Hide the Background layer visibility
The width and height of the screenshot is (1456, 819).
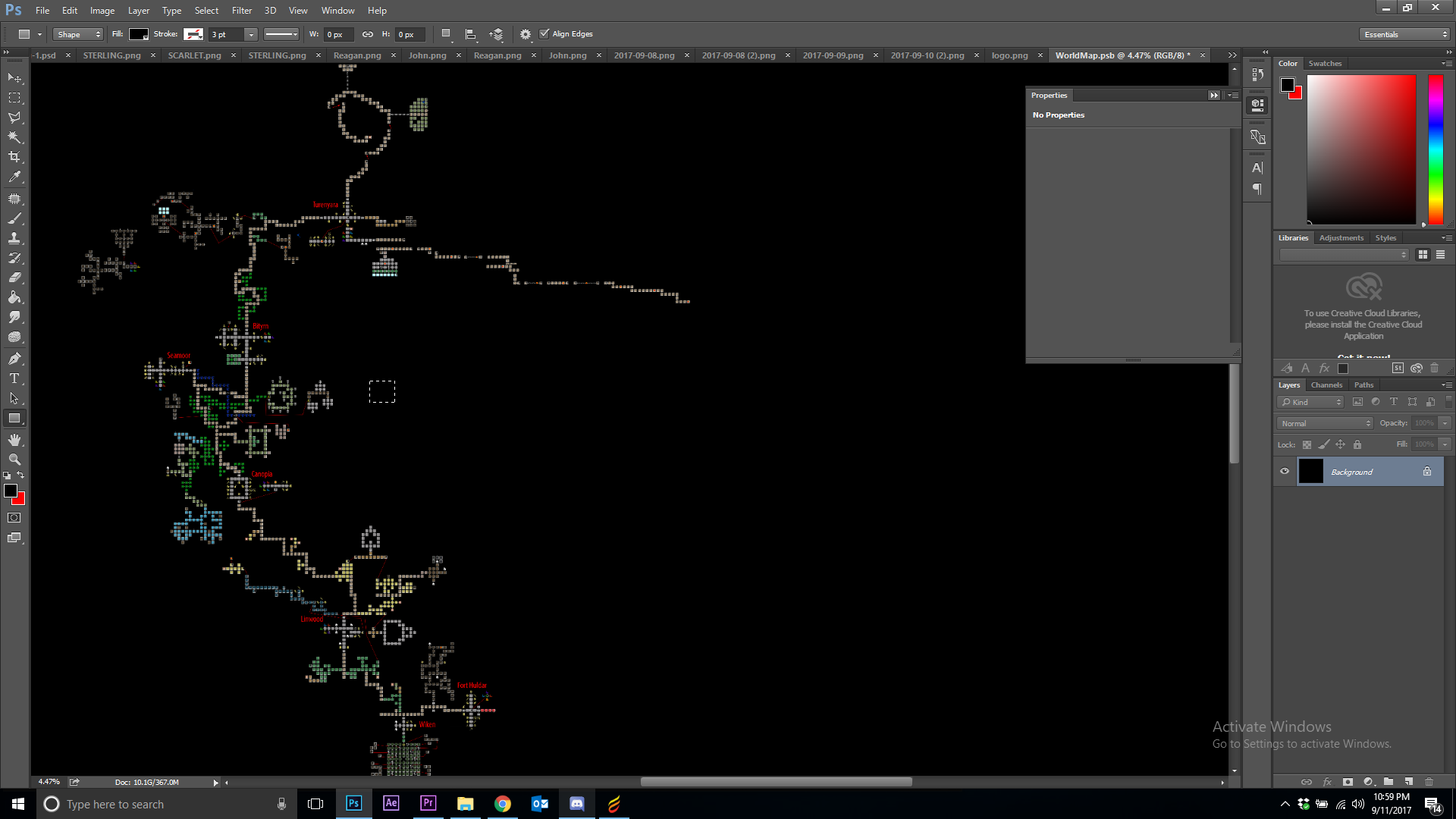click(x=1285, y=471)
